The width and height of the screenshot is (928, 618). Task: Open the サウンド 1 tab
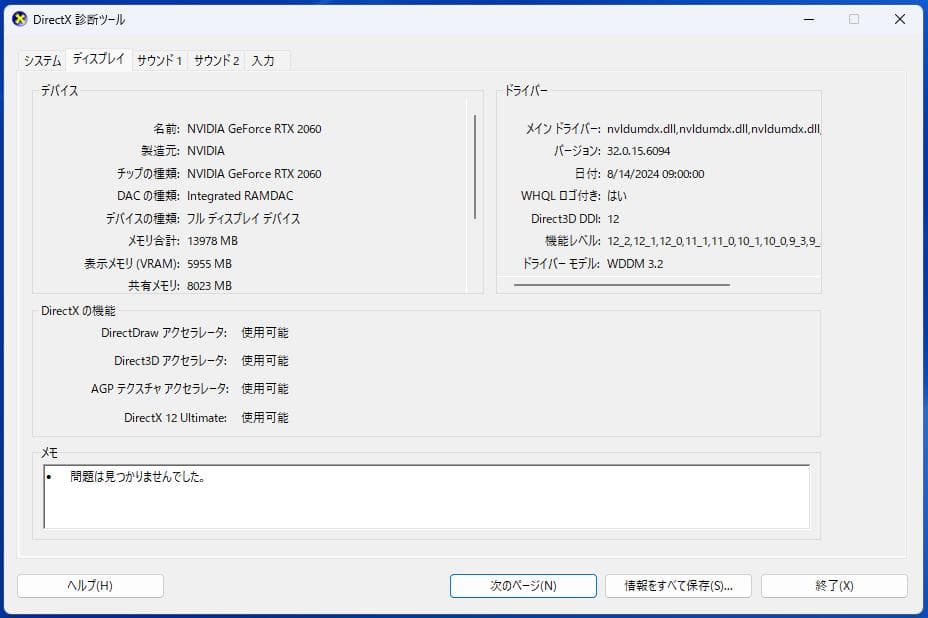(159, 60)
